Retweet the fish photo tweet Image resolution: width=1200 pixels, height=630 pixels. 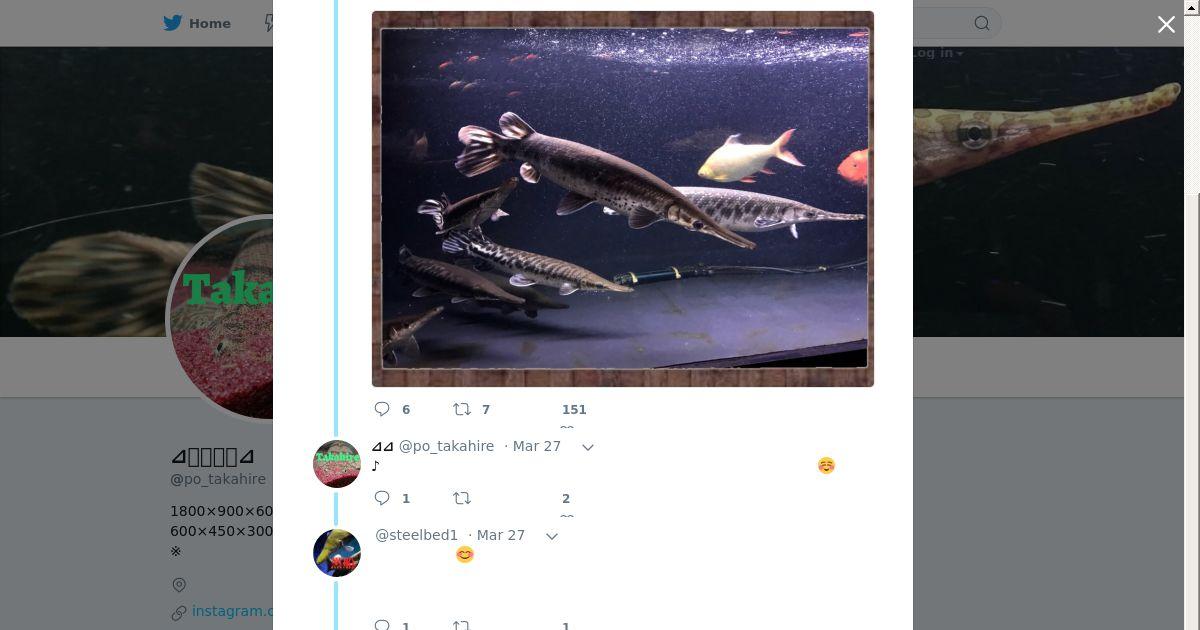[x=462, y=409]
